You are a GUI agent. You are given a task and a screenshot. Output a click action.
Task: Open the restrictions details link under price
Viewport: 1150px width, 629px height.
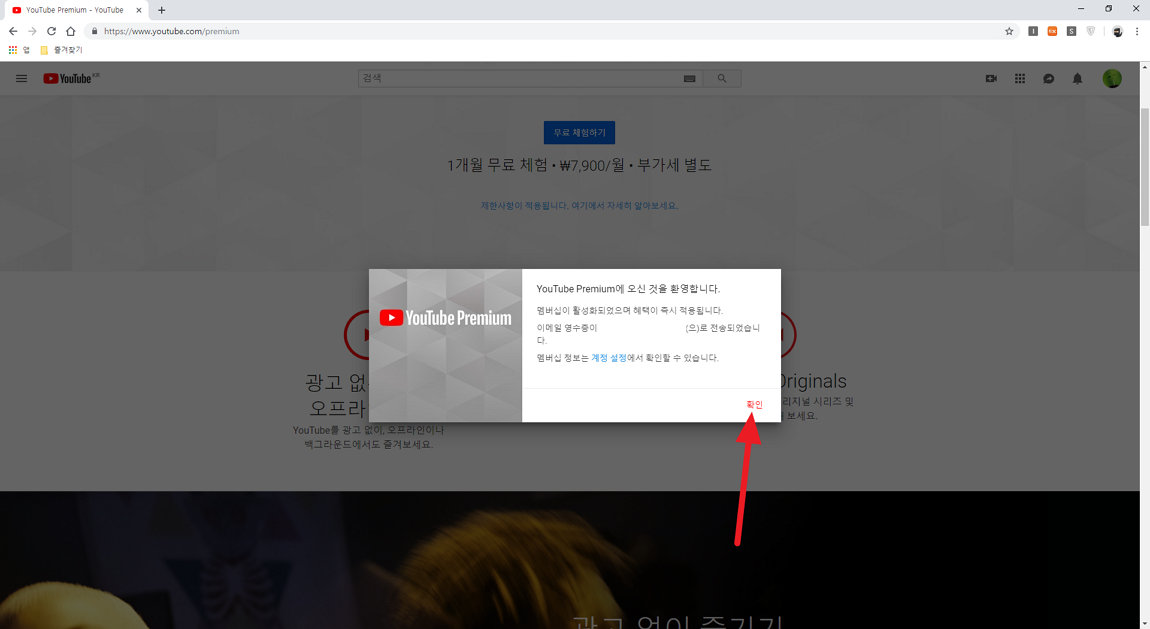pyautogui.click(x=579, y=206)
